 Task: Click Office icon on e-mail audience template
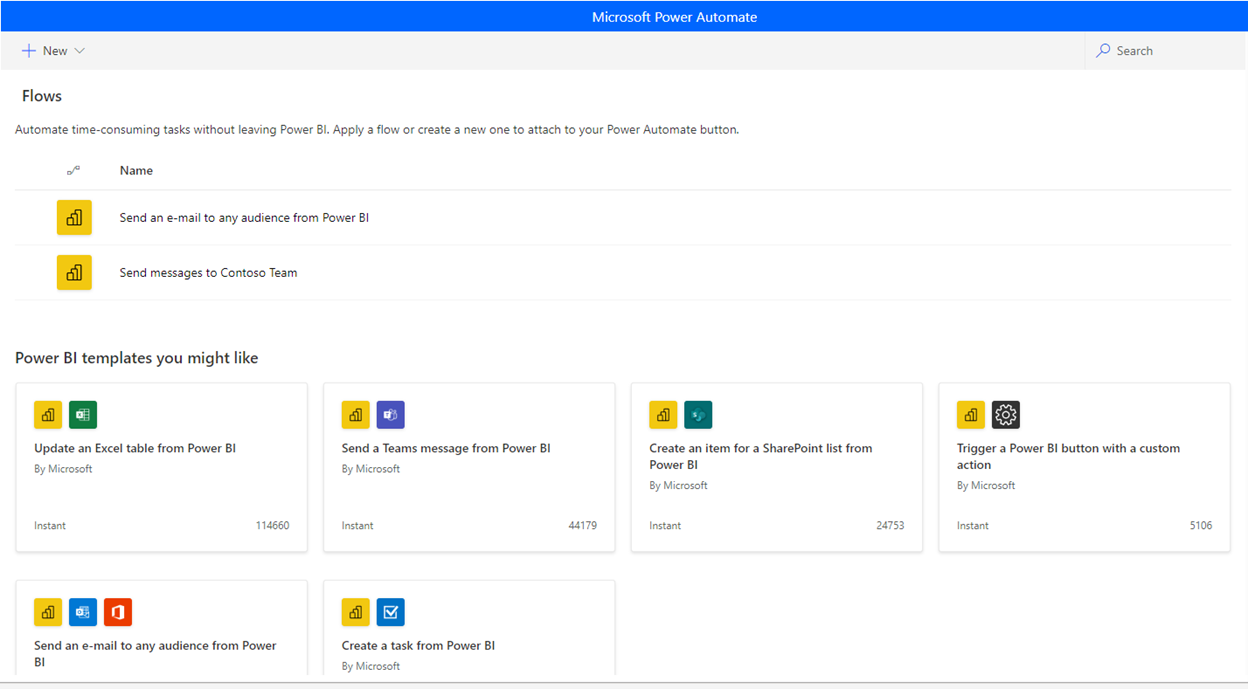coord(118,612)
